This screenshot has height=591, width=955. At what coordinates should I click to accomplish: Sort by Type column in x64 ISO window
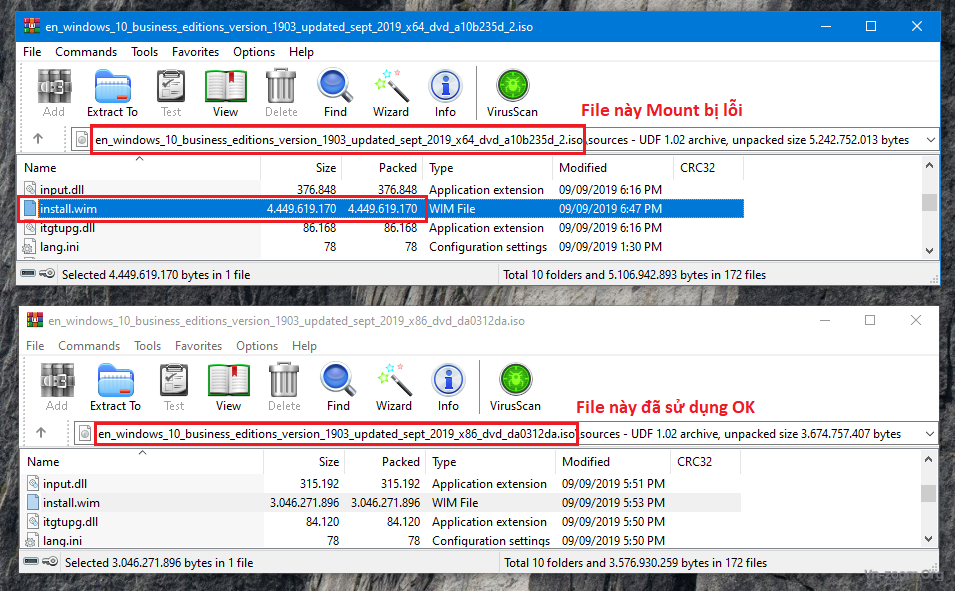[488, 168]
